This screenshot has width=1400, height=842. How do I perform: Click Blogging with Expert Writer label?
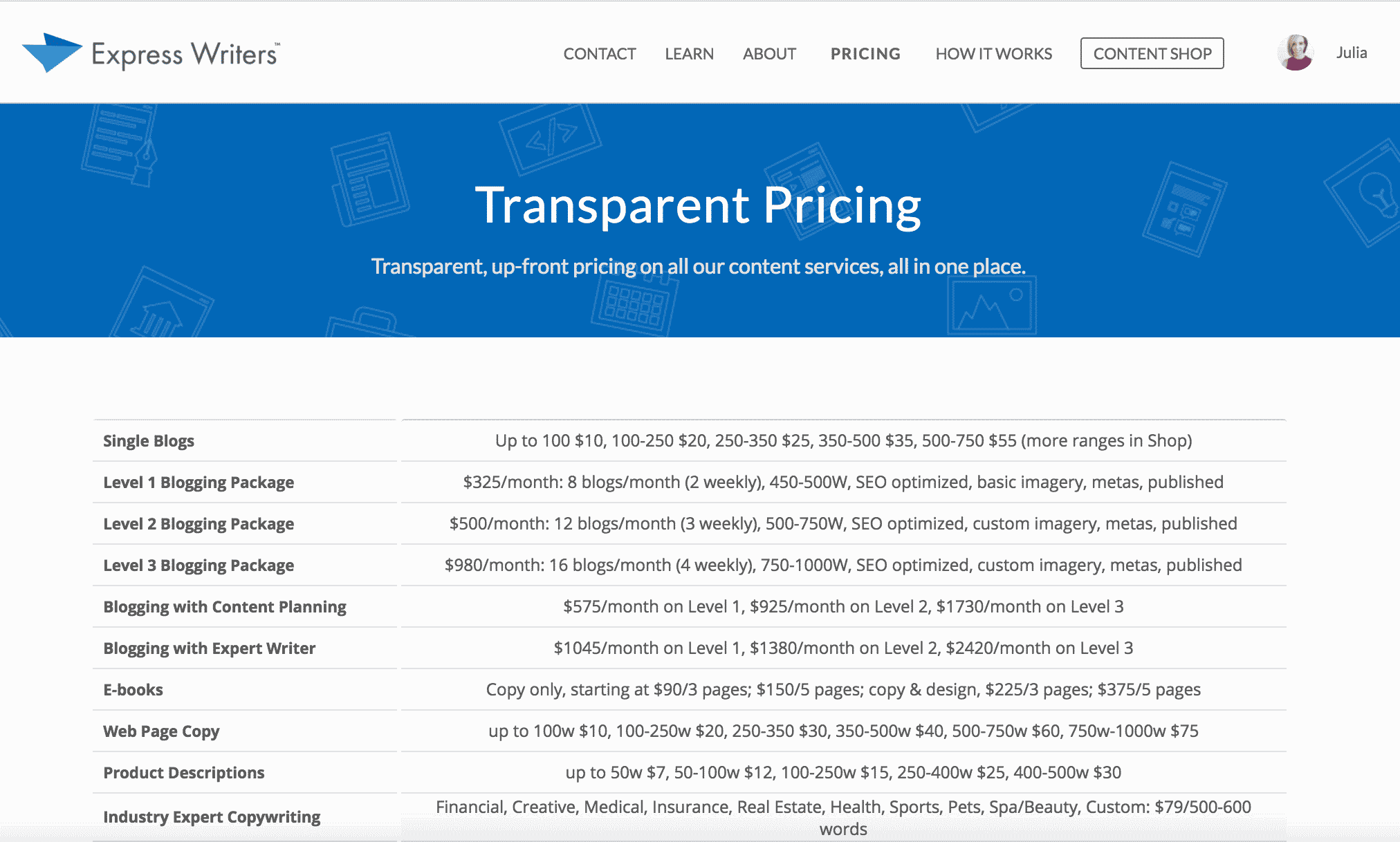click(210, 648)
